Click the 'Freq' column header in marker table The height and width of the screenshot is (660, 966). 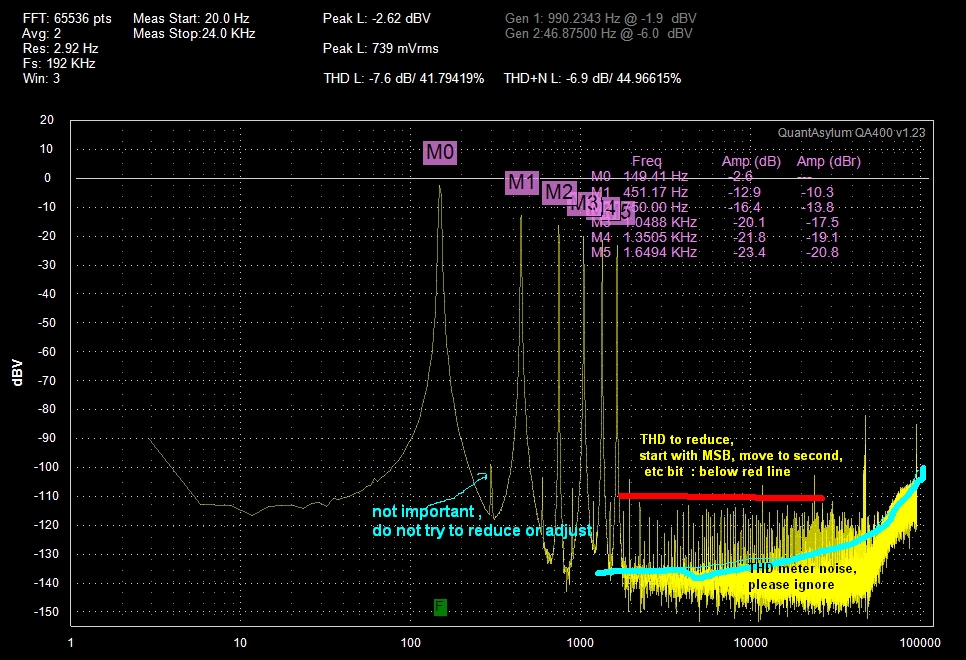[x=646, y=161]
